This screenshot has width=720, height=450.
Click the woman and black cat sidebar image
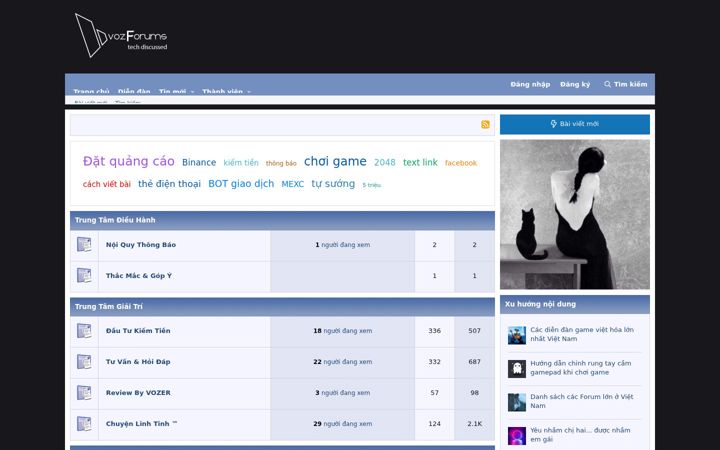point(575,214)
